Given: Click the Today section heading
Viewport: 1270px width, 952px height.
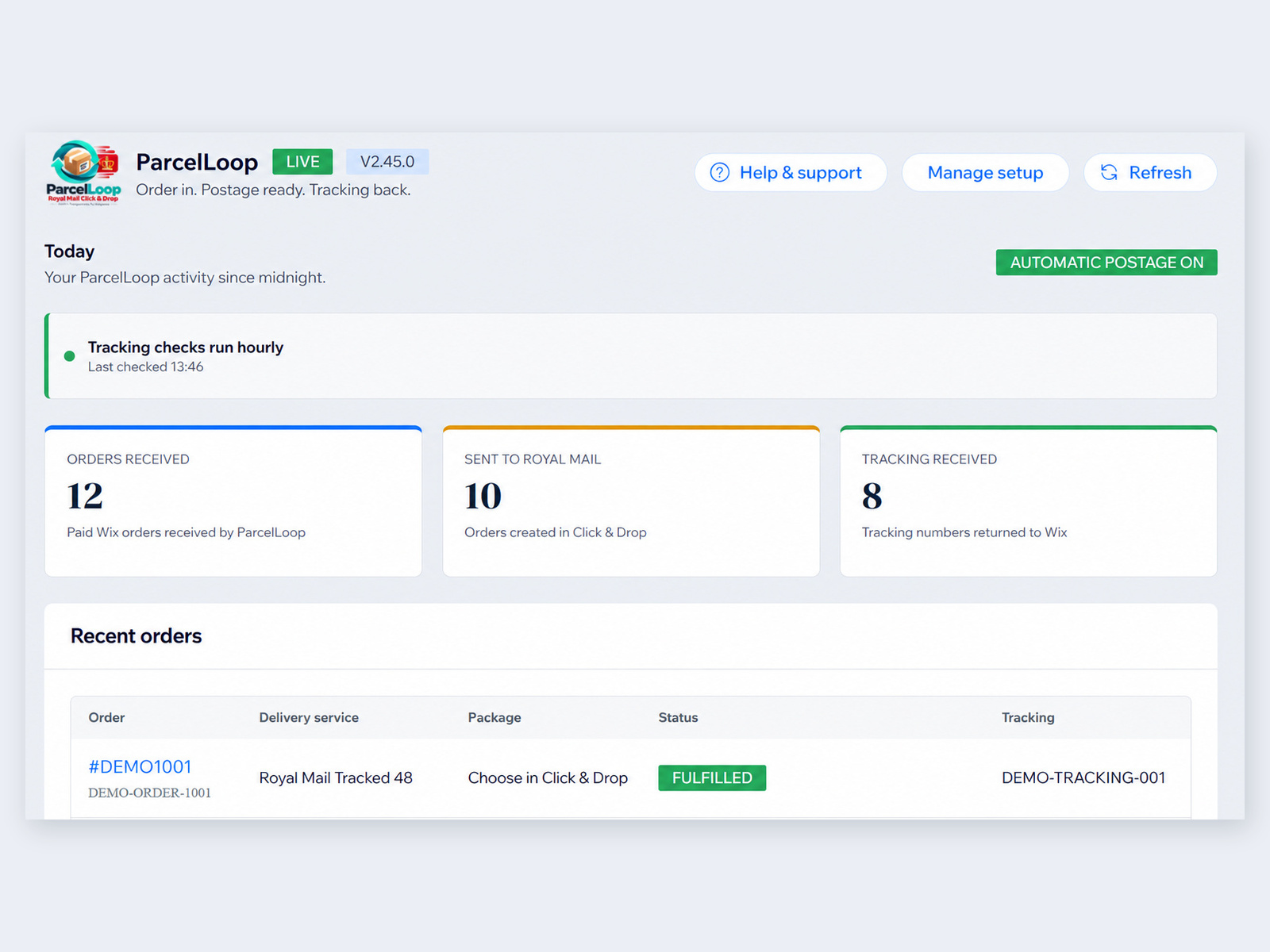Looking at the screenshot, I should point(69,251).
